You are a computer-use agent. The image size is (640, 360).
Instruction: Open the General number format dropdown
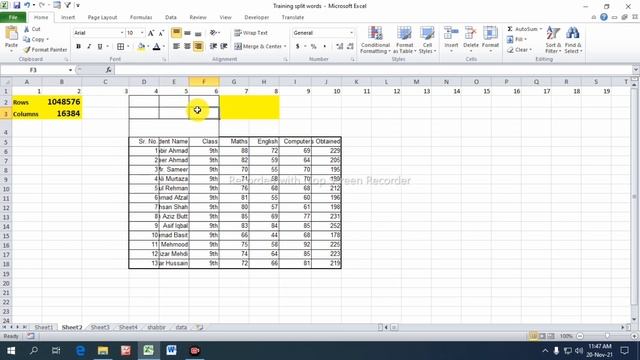point(351,33)
